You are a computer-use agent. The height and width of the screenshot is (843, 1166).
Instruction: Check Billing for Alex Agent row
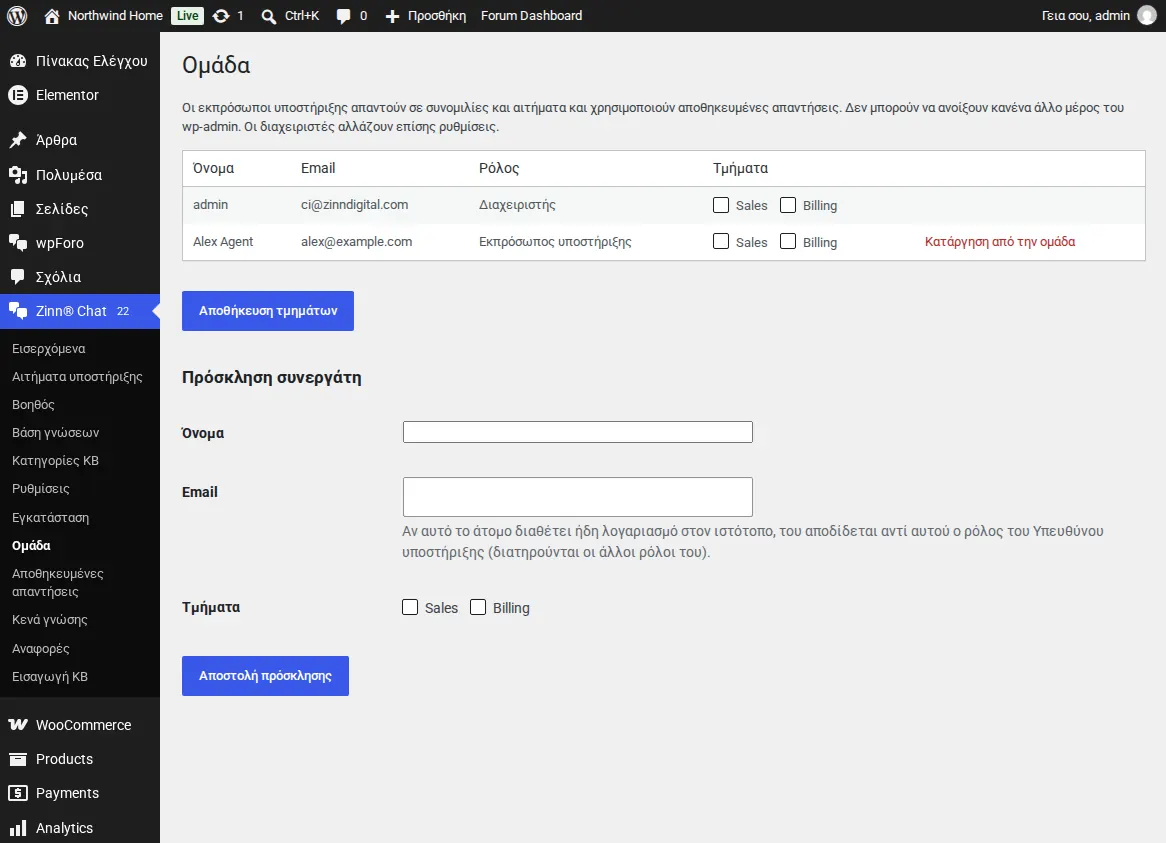pos(787,242)
